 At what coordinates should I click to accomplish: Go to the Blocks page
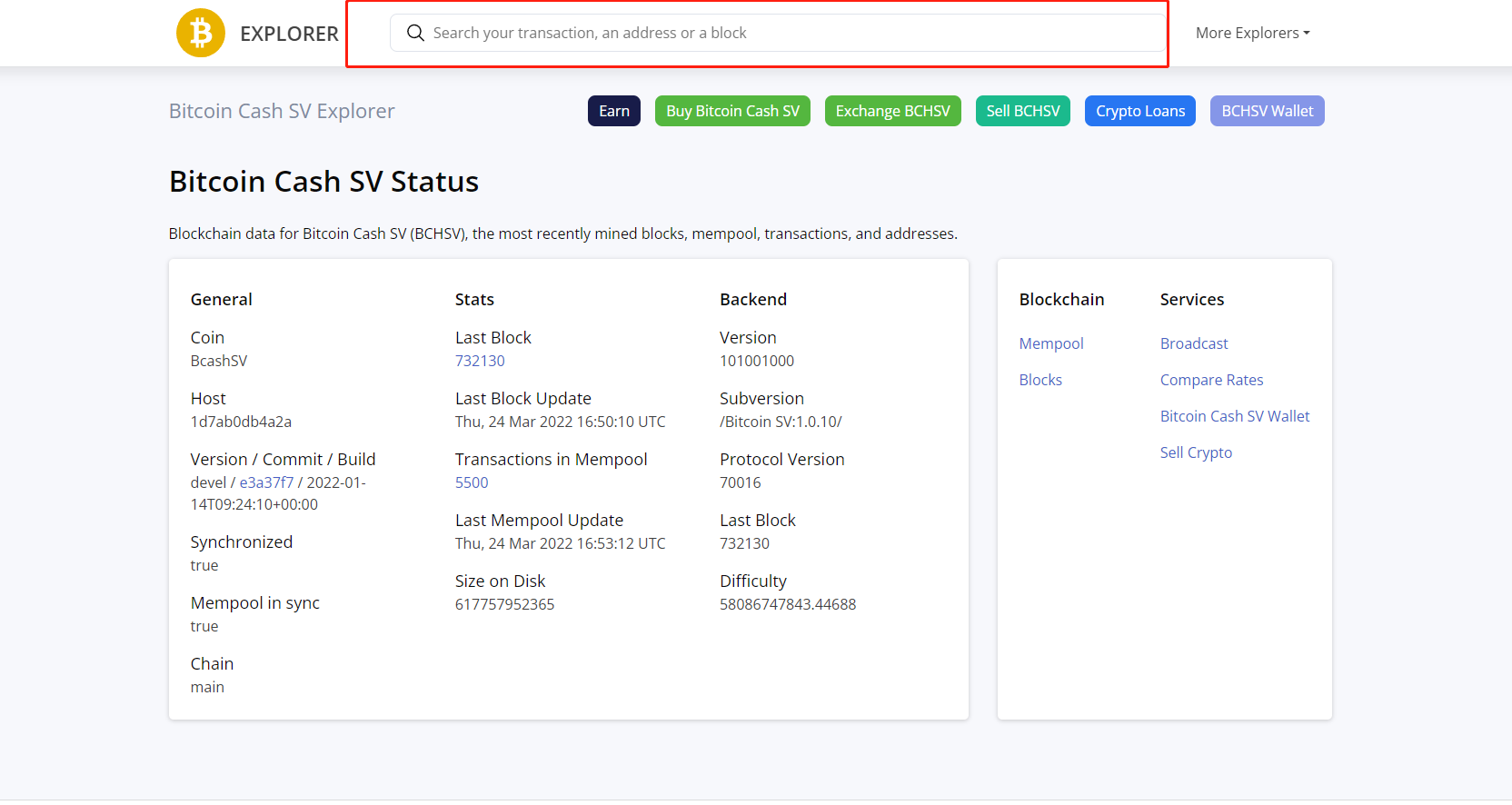pos(1040,380)
